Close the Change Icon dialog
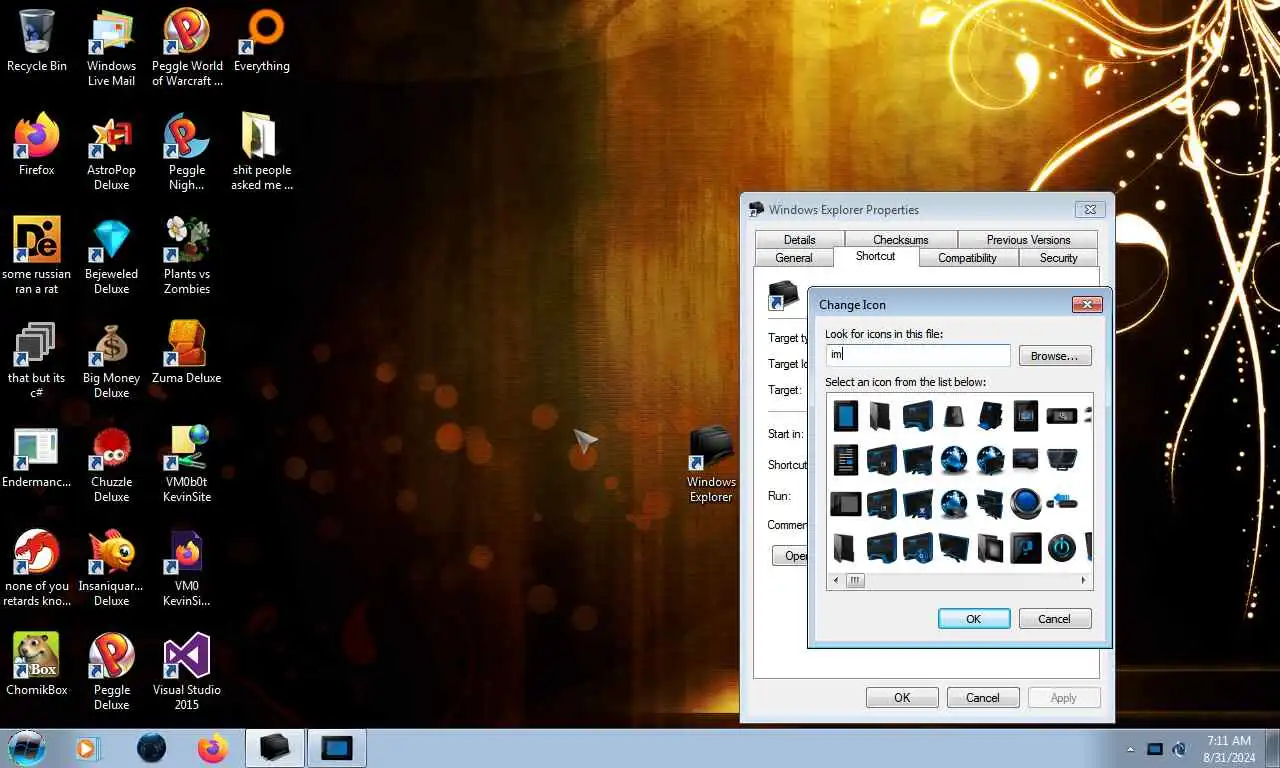The image size is (1280, 768). point(1087,304)
